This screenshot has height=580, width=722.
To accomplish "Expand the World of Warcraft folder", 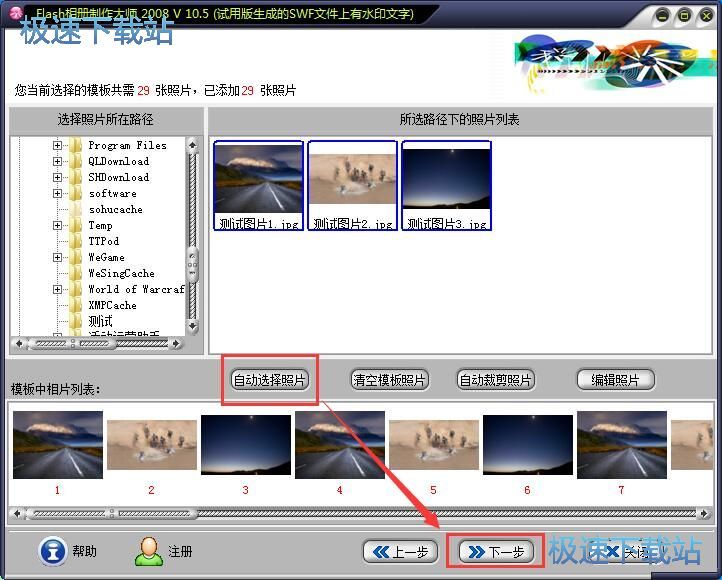I will coord(57,290).
